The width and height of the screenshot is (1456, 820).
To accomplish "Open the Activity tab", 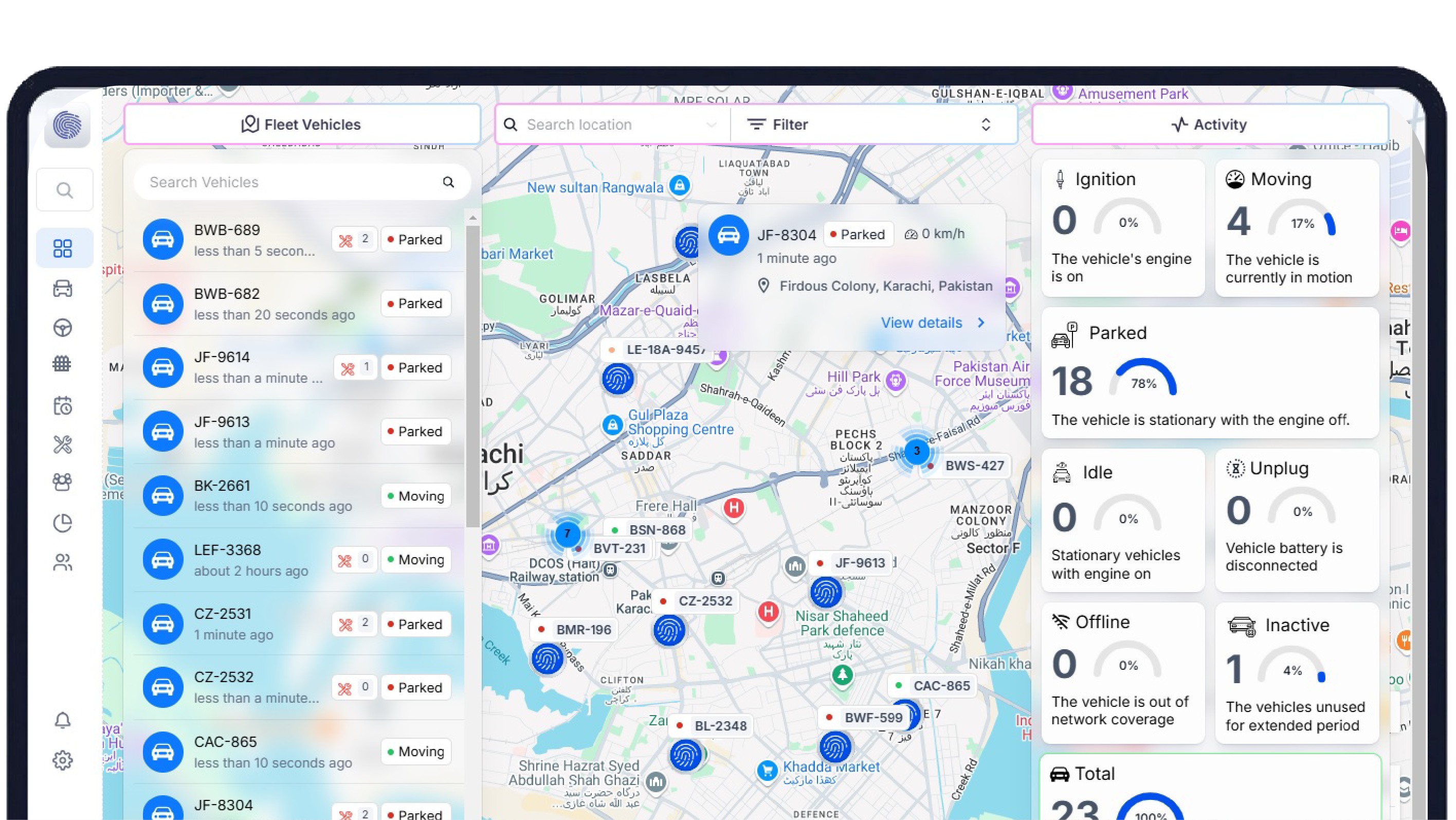I will 1210,124.
